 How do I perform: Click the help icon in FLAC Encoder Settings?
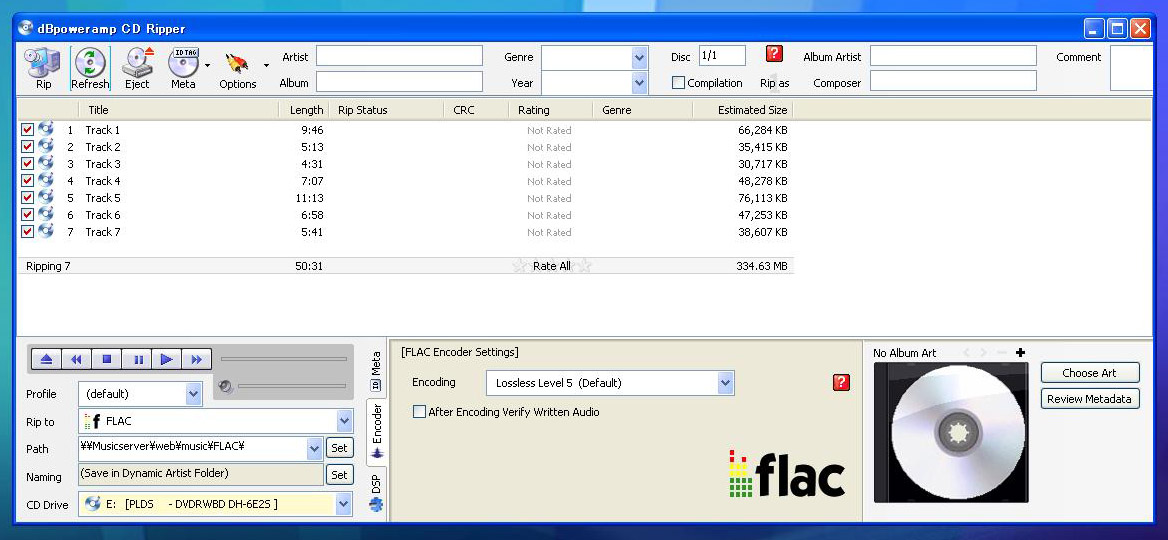coord(841,382)
